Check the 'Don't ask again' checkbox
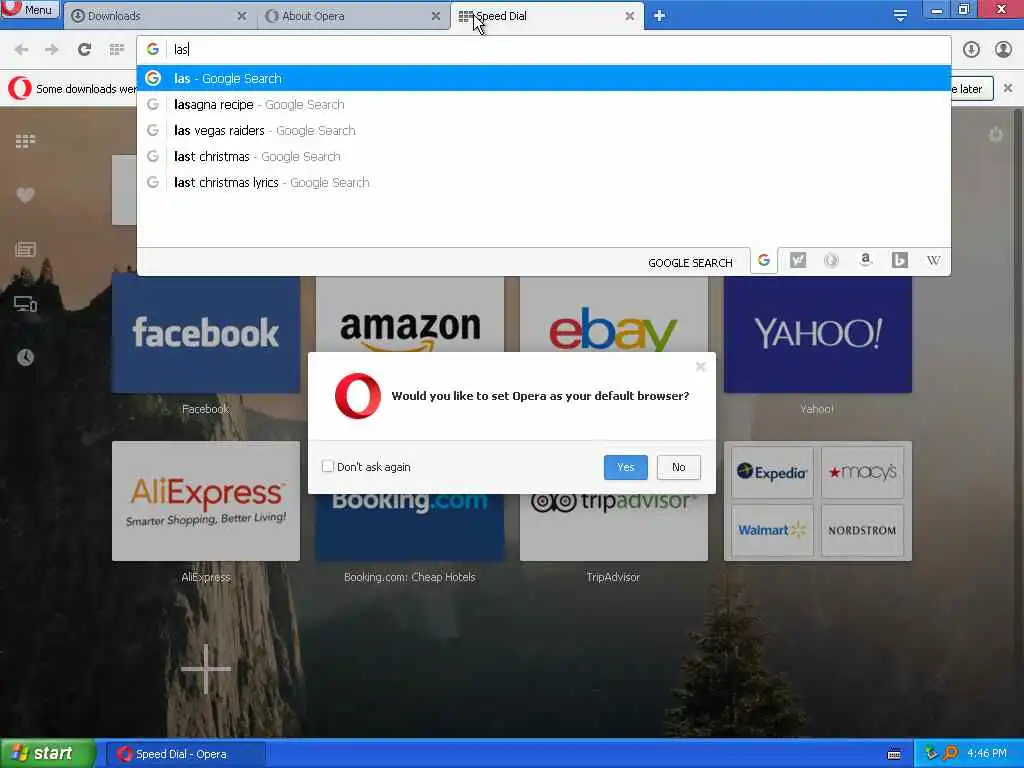Screen dimensions: 1024x768 [x=328, y=466]
